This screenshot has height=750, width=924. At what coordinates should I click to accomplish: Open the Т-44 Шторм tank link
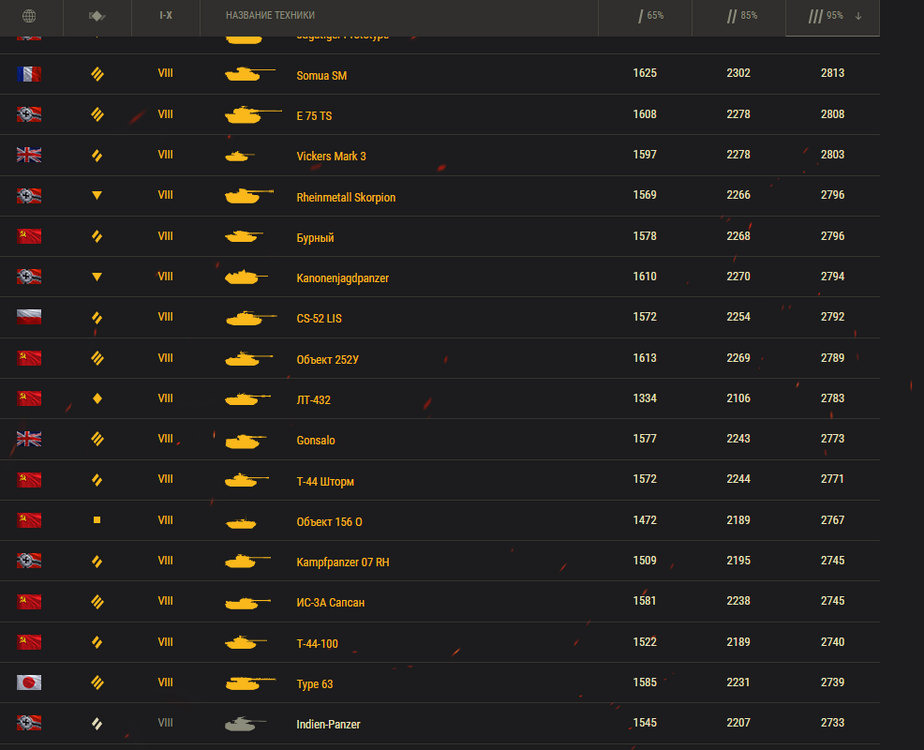click(325, 481)
